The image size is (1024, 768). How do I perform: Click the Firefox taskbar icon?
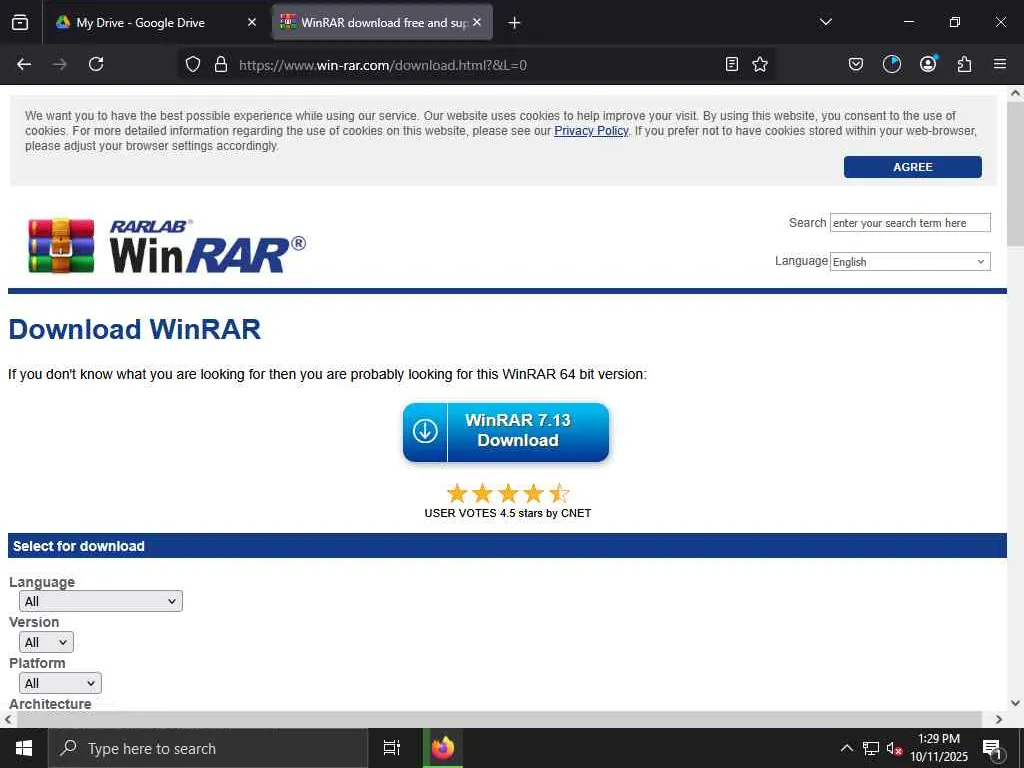(443, 748)
